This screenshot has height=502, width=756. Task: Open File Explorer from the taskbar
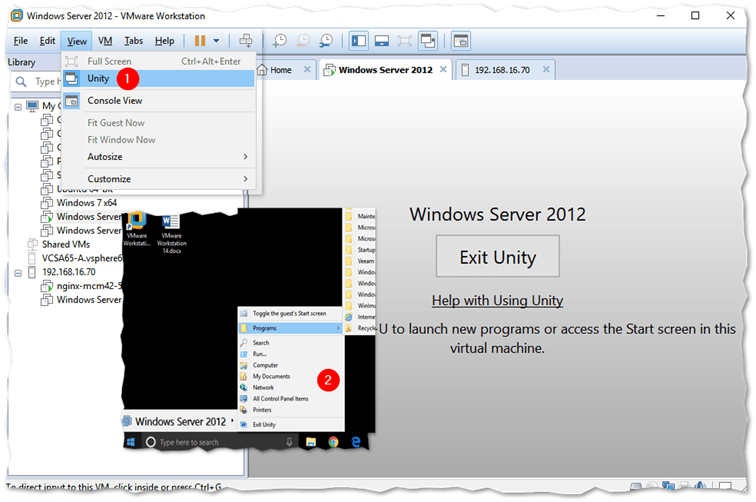tap(311, 442)
